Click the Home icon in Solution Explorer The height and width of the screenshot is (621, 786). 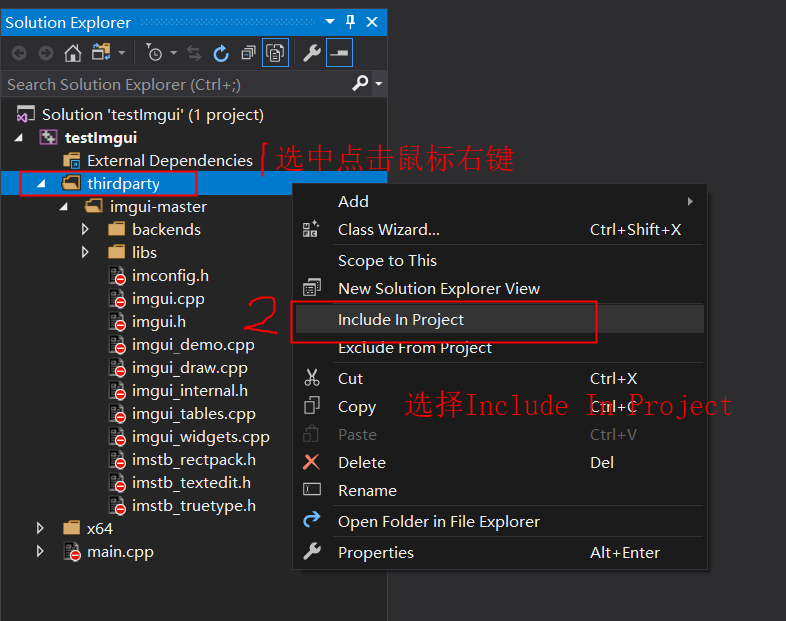click(73, 53)
